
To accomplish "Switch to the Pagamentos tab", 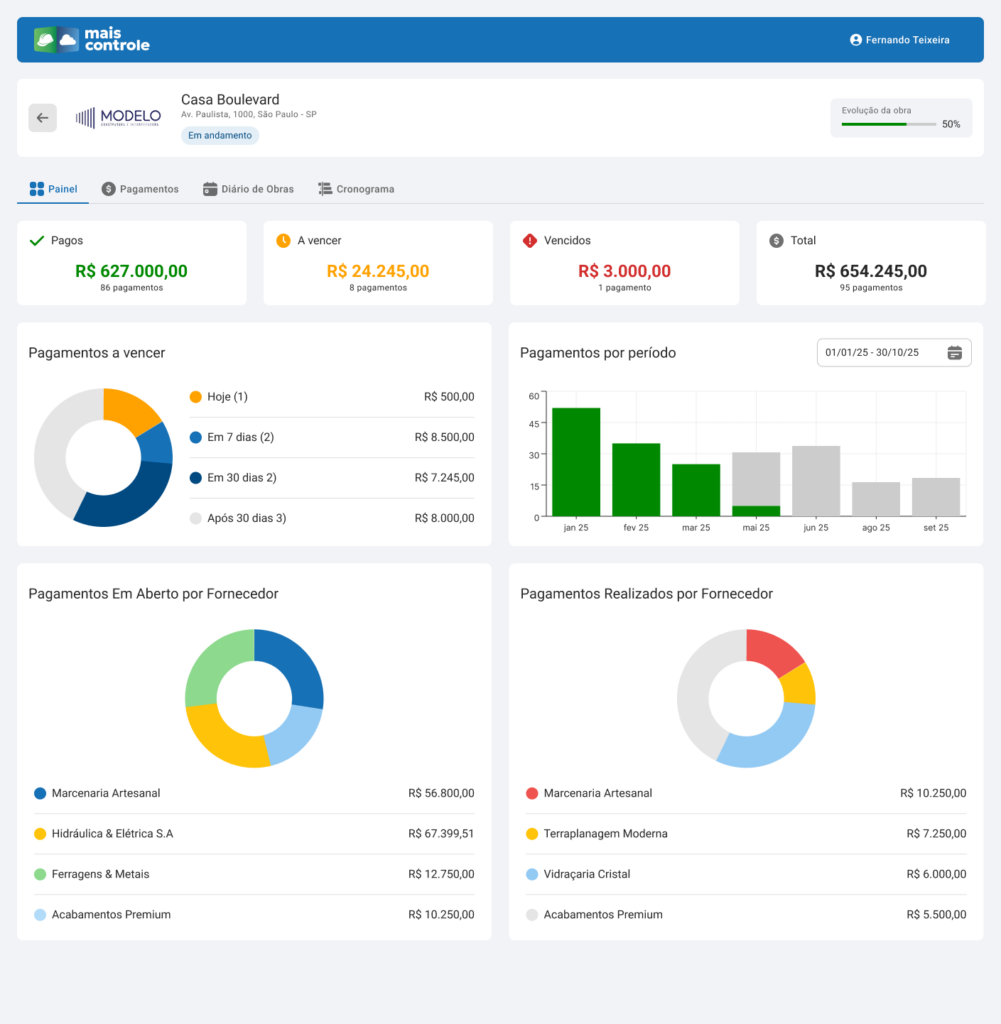I will [140, 189].
